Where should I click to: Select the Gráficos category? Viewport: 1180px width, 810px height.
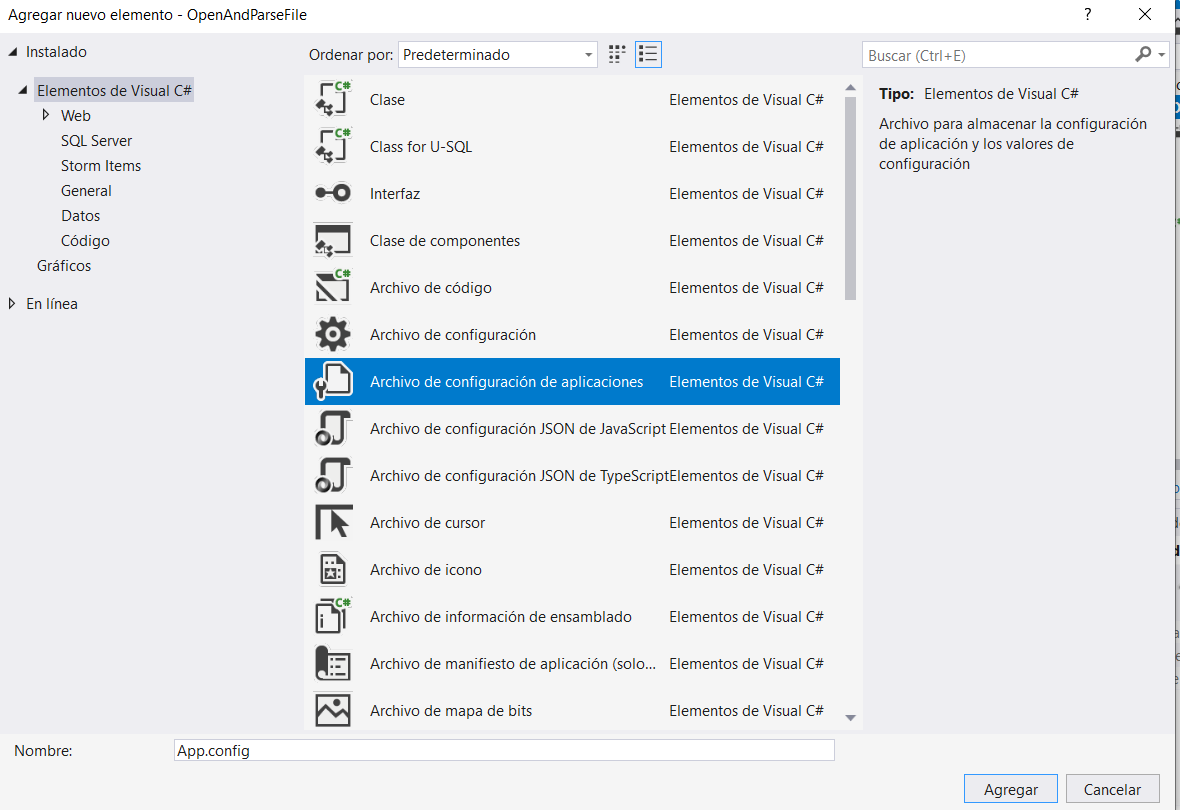pos(64,266)
